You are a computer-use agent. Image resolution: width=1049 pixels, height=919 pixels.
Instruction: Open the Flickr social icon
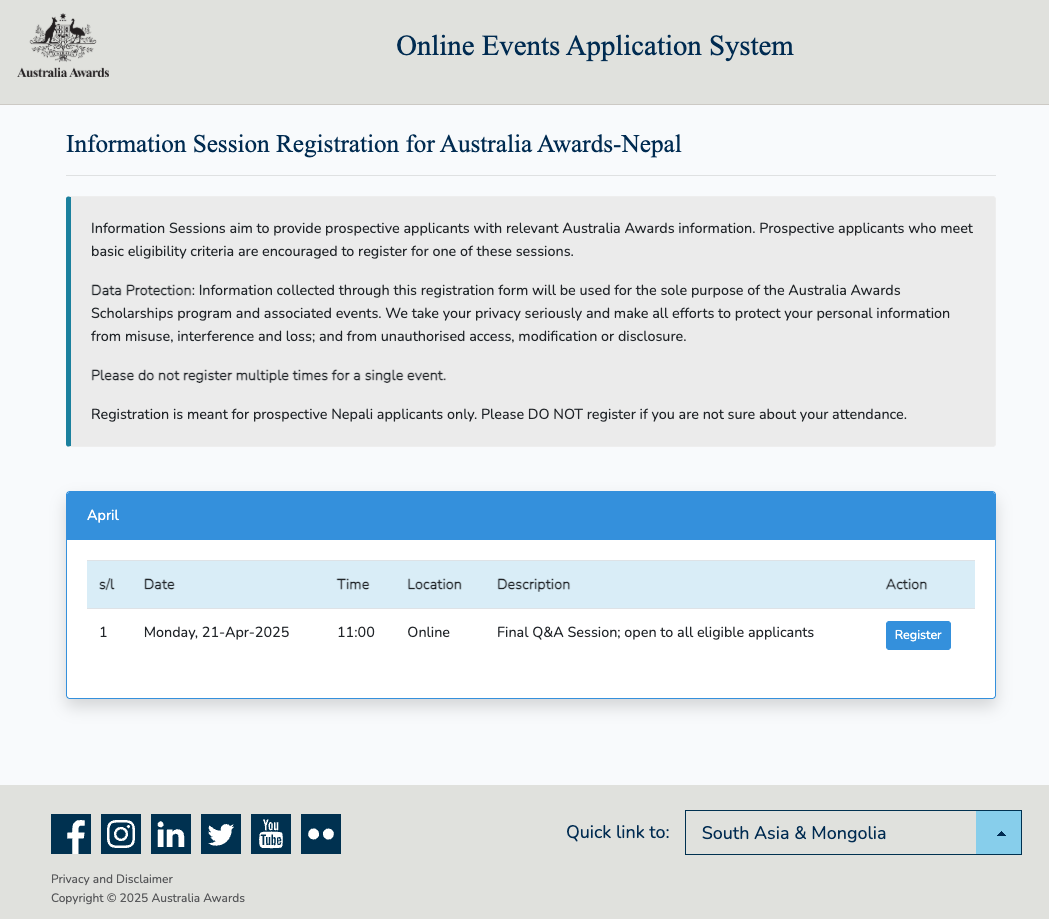[x=321, y=834]
